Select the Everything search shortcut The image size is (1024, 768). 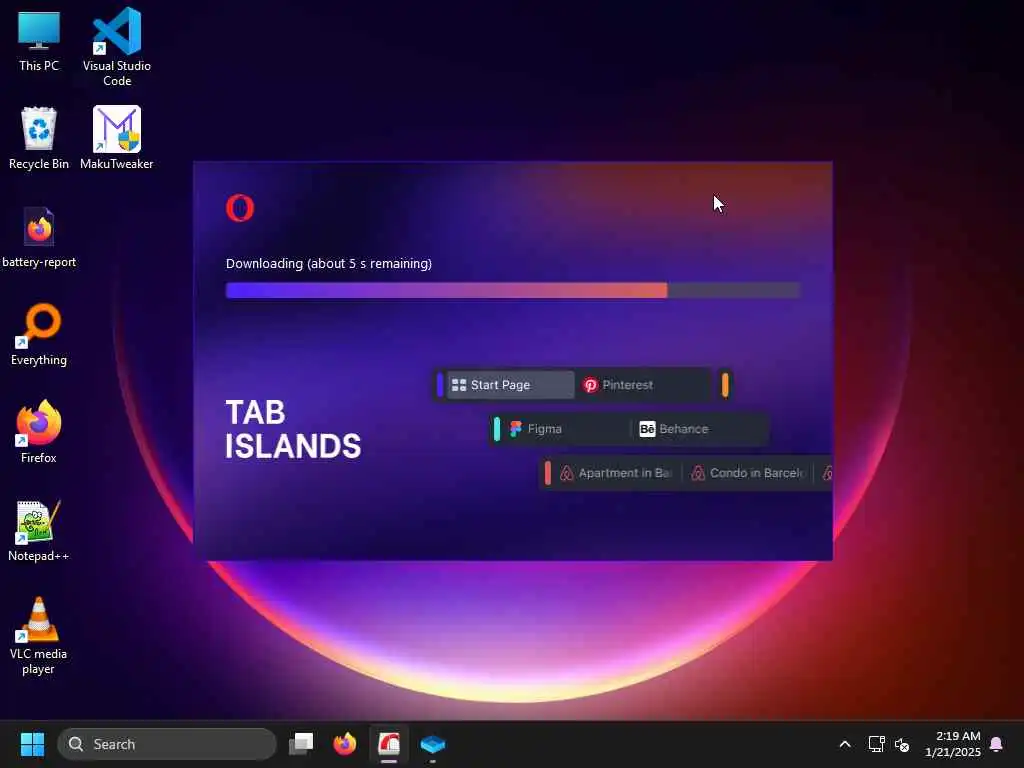[x=39, y=334]
